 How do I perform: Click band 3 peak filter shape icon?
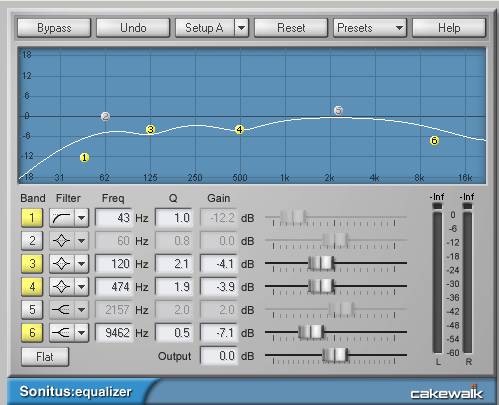click(62, 264)
